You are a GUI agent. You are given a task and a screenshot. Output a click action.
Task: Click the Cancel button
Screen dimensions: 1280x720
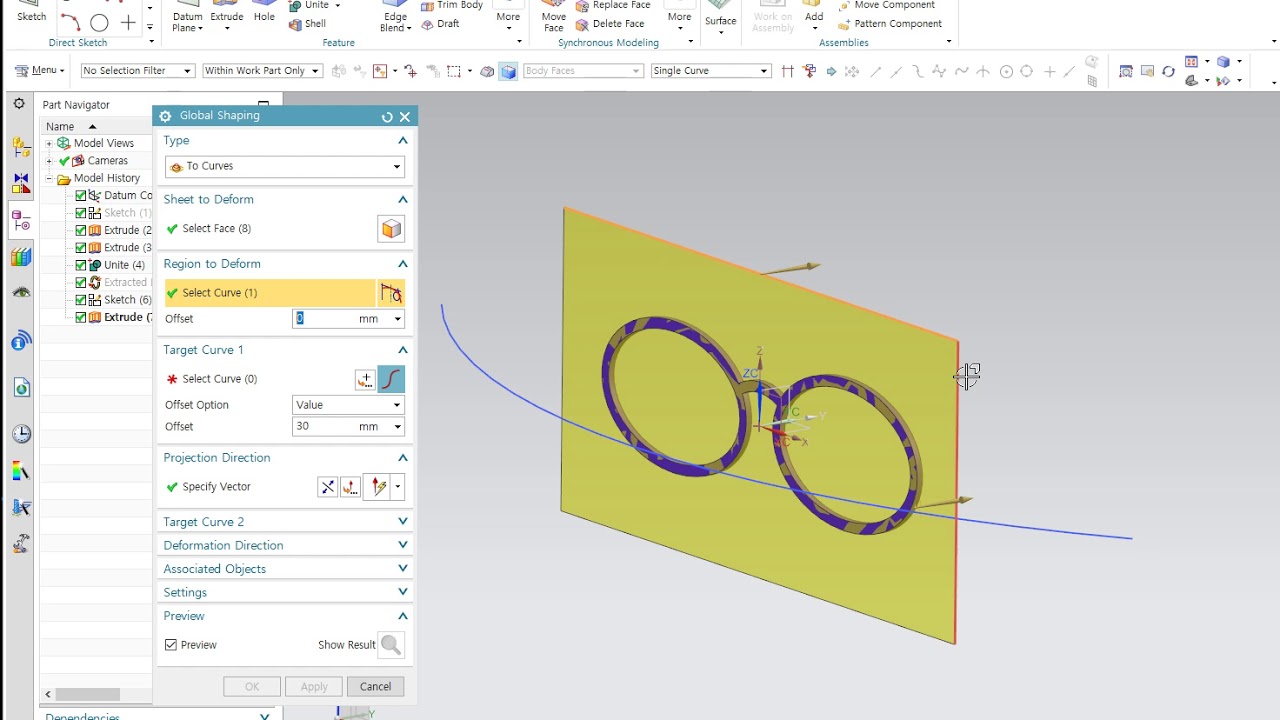[375, 687]
